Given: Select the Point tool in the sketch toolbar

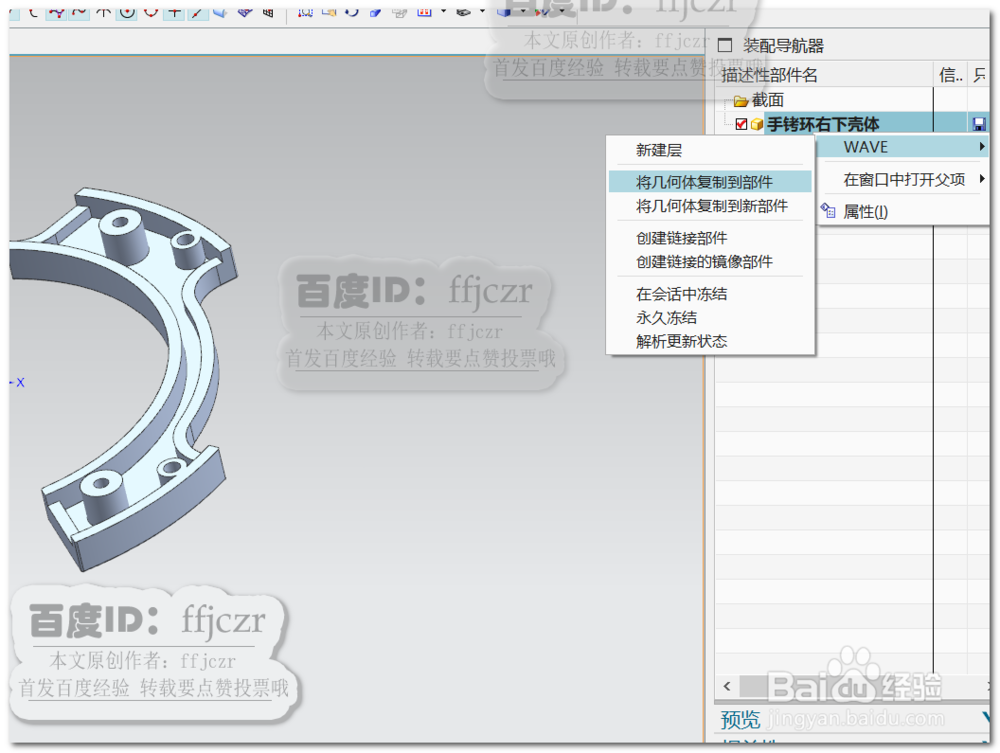Looking at the screenshot, I should point(174,13).
